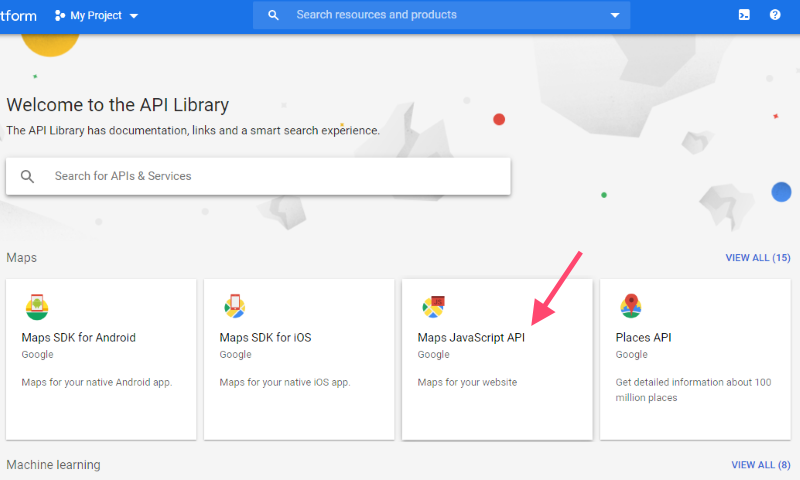Image resolution: width=800 pixels, height=480 pixels.
Task: Open Cloud Shell terminal icon
Action: click(x=744, y=15)
